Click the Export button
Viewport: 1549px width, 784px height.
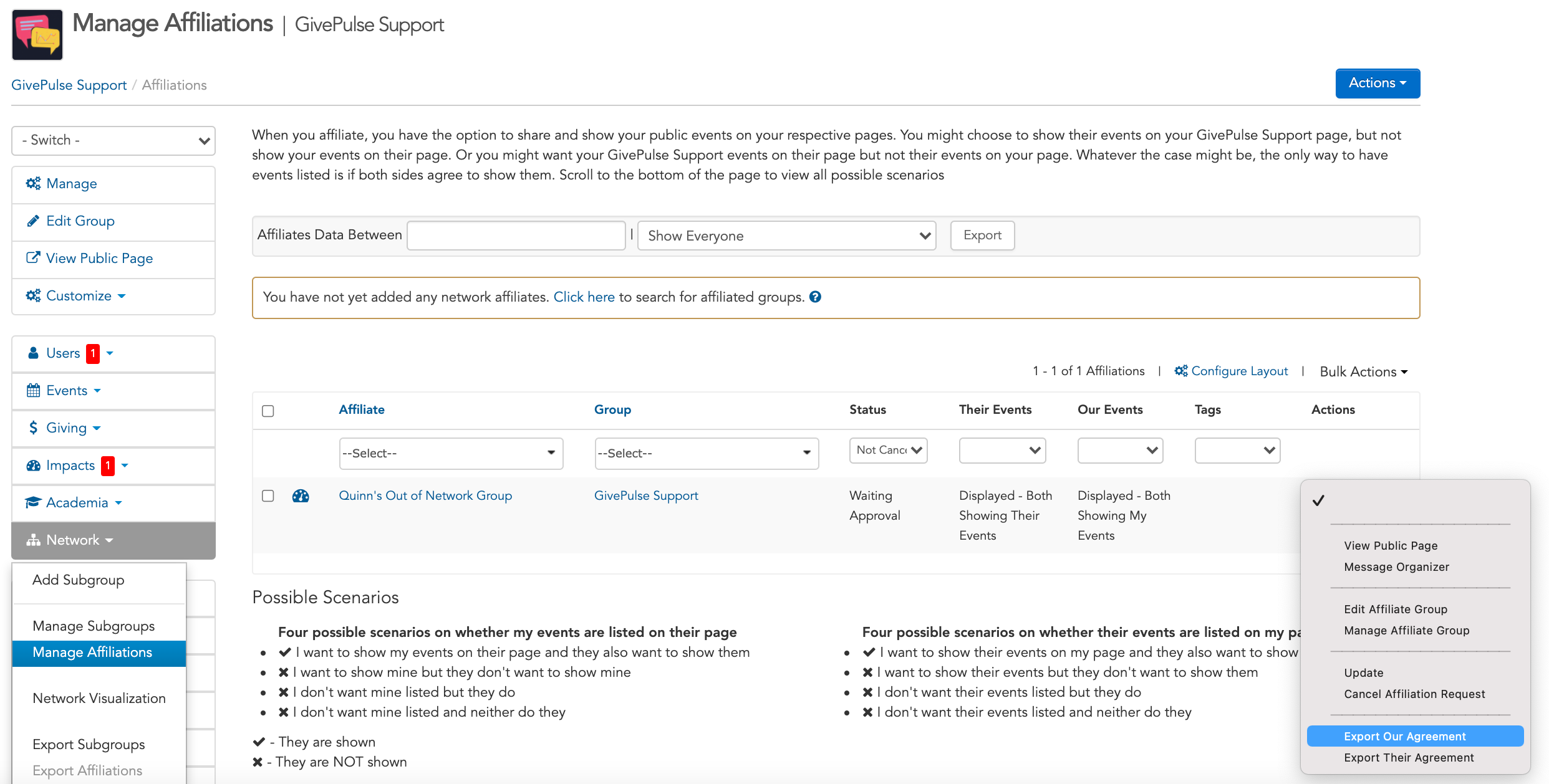click(x=982, y=236)
